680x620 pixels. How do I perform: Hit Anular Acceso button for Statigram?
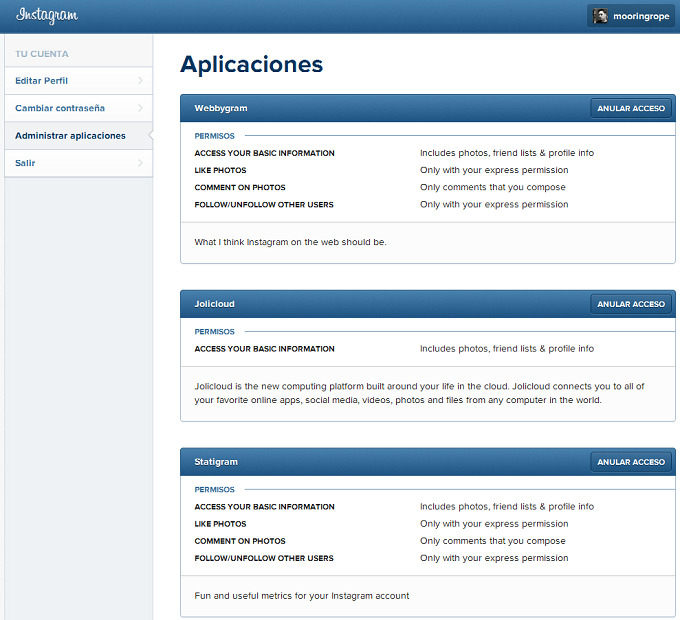[x=630, y=462]
